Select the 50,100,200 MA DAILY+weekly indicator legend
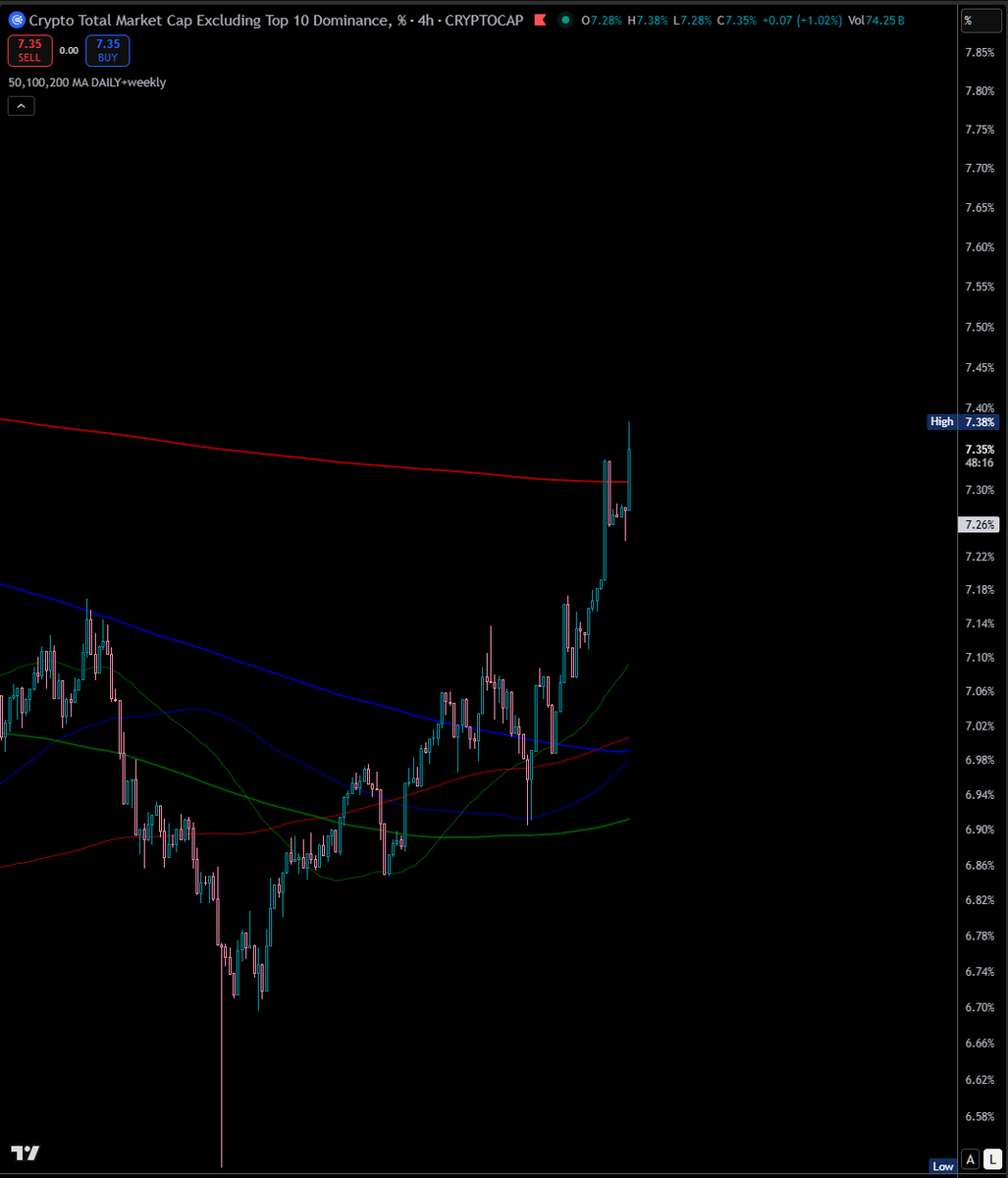Image resolution: width=1008 pixels, height=1178 pixels. pyautogui.click(x=87, y=82)
